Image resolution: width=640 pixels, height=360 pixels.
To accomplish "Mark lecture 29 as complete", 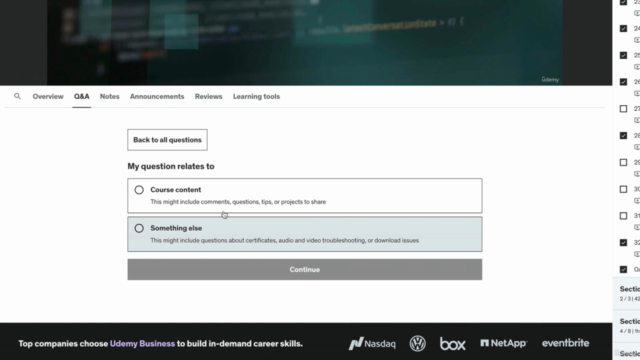I will pyautogui.click(x=623, y=162).
